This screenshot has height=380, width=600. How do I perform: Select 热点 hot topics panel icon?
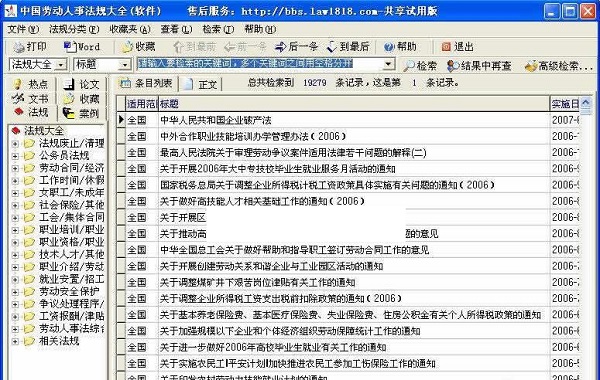18,84
